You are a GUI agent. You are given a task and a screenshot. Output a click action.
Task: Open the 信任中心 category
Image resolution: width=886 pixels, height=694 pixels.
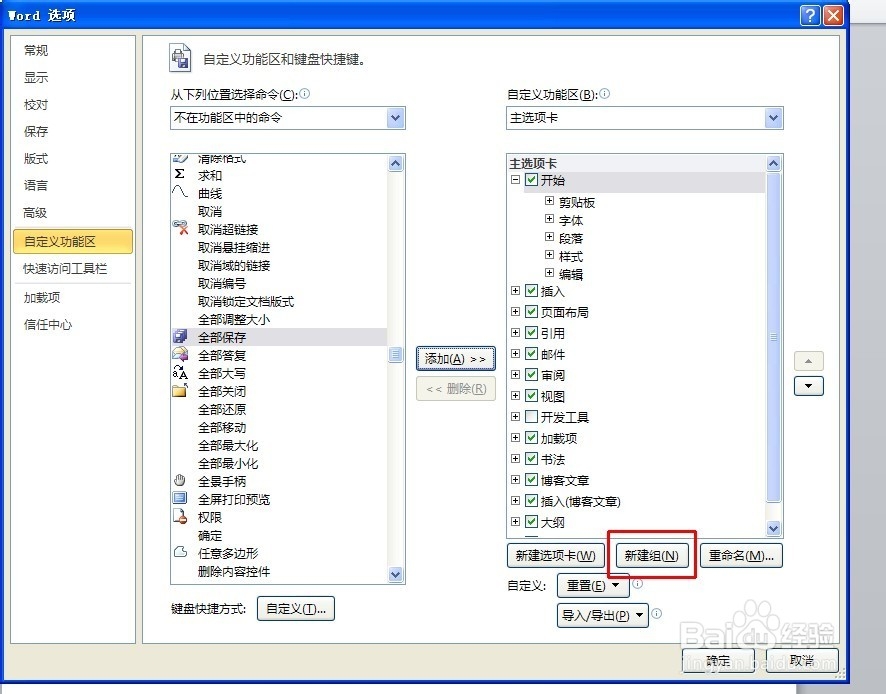[x=48, y=324]
